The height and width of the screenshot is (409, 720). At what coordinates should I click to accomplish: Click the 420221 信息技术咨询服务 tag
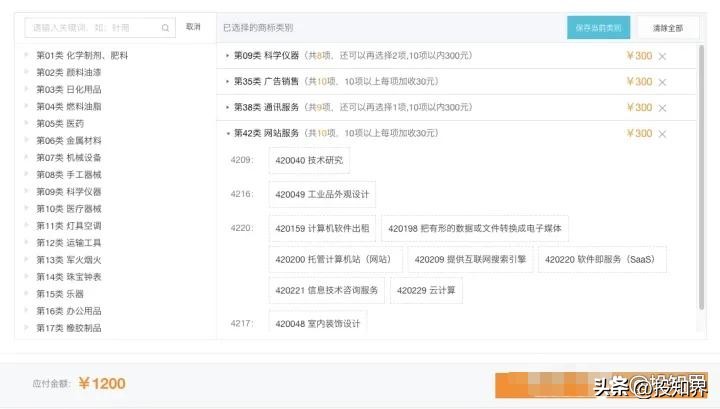(x=326, y=290)
